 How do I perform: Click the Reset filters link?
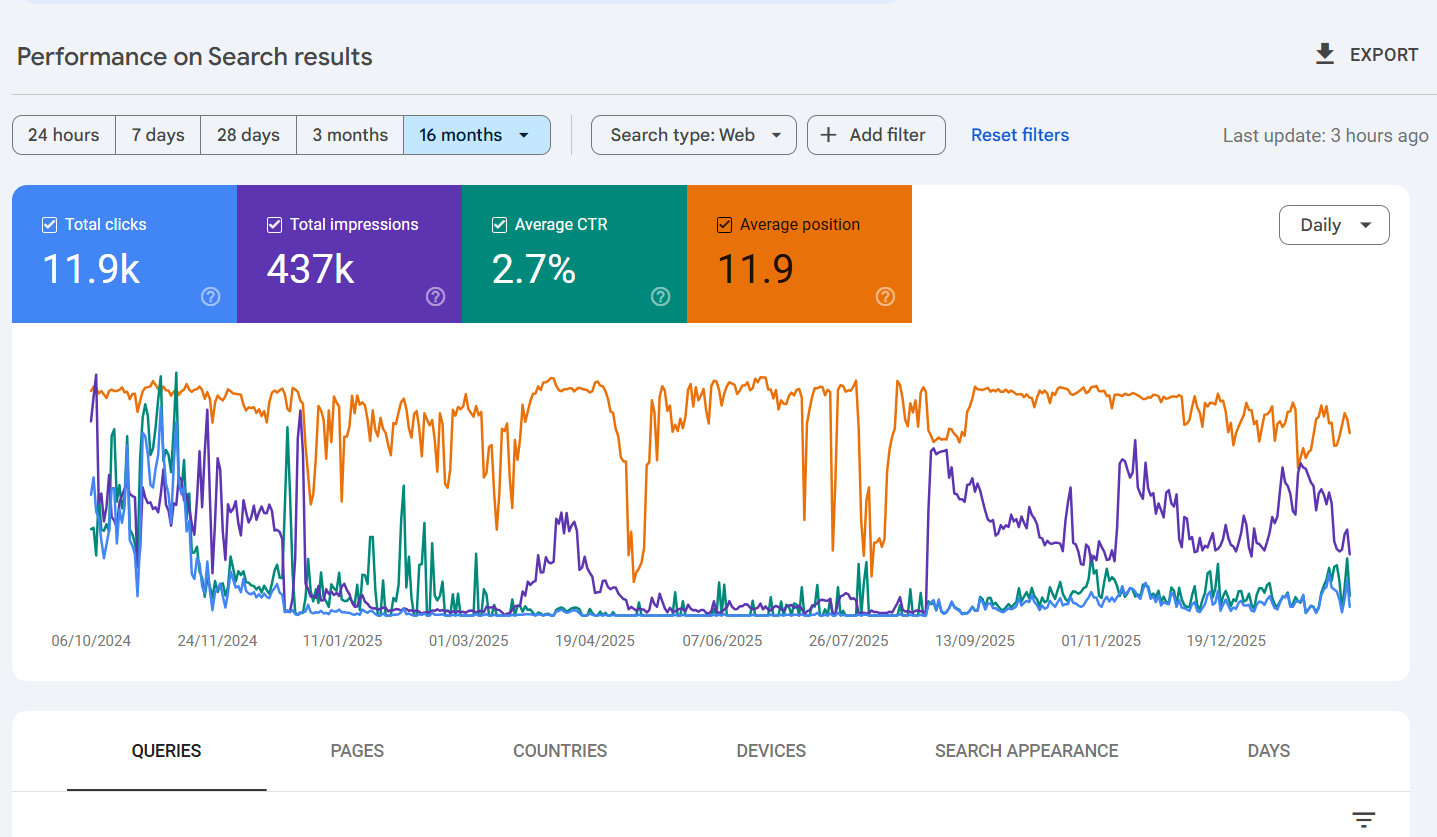point(1020,135)
